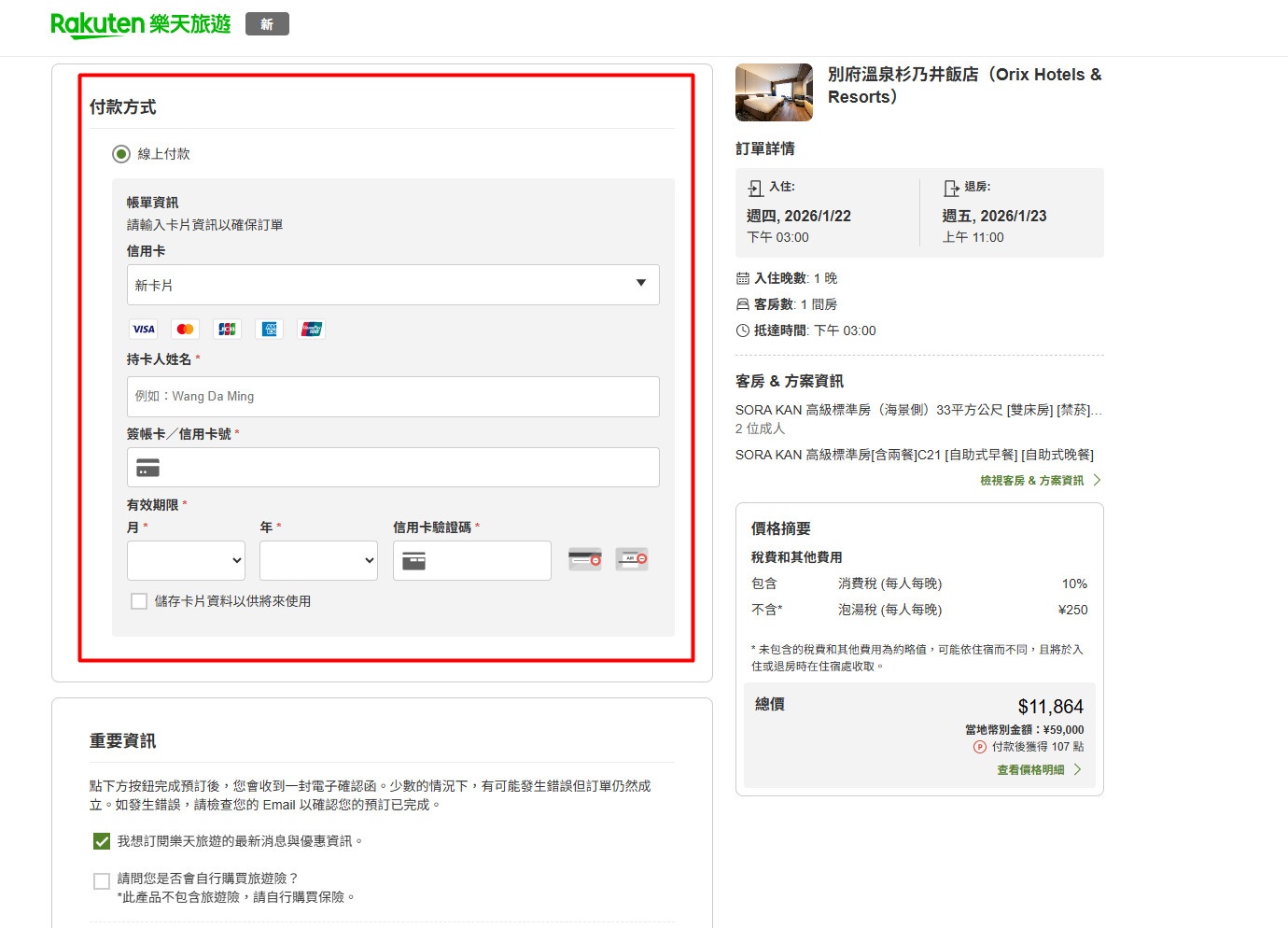
Task: Click the JCB card icon
Action: 227,329
